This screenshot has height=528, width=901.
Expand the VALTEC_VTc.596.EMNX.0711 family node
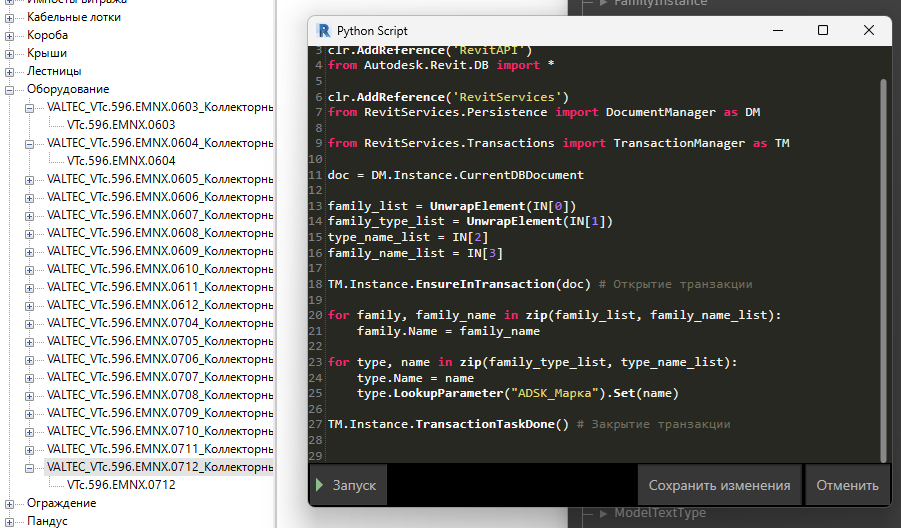click(x=29, y=450)
